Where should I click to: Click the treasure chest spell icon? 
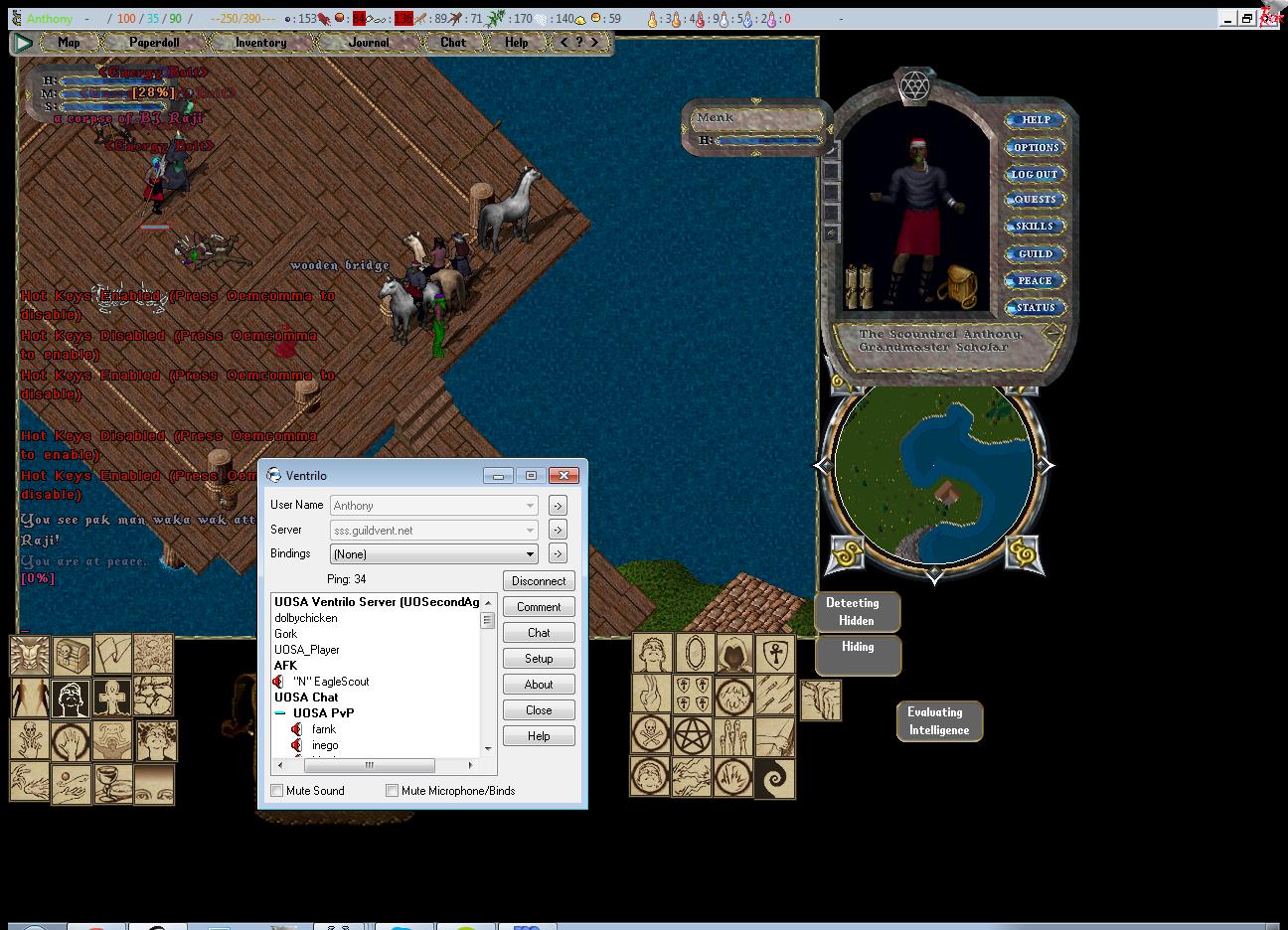[x=72, y=656]
